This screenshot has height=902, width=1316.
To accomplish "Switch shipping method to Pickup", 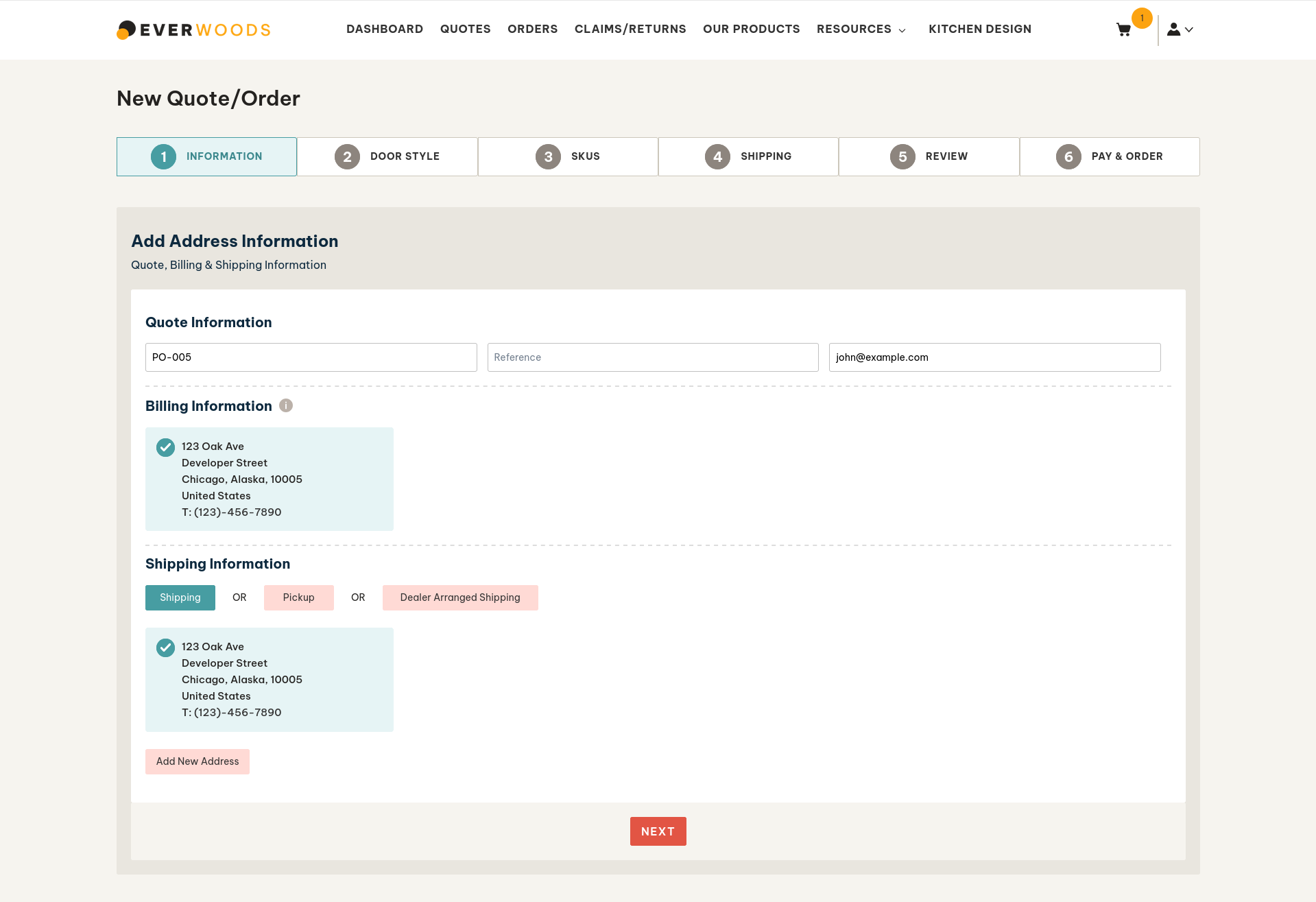I will 298,597.
